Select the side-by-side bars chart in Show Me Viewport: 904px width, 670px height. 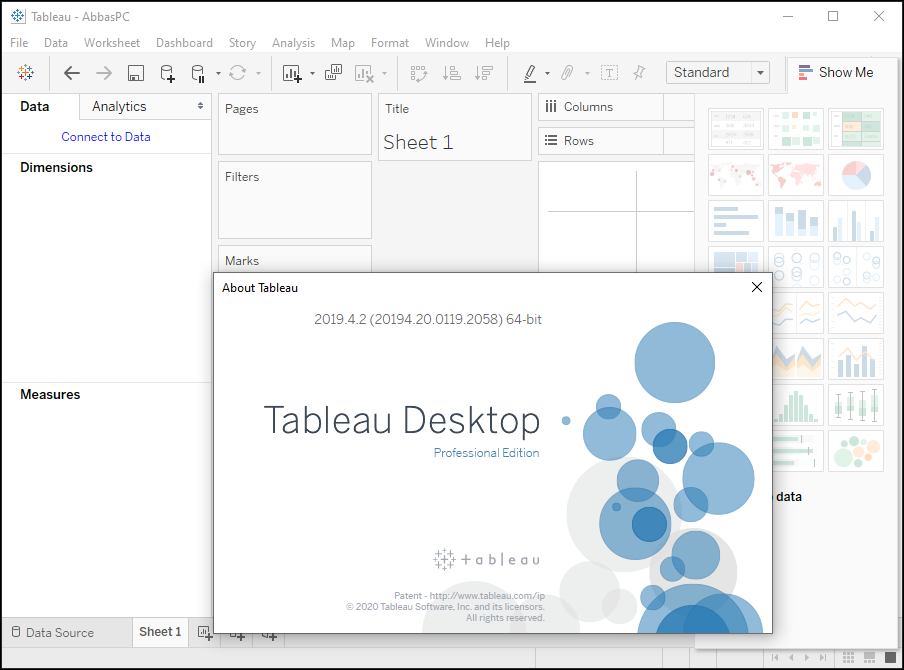click(x=856, y=221)
